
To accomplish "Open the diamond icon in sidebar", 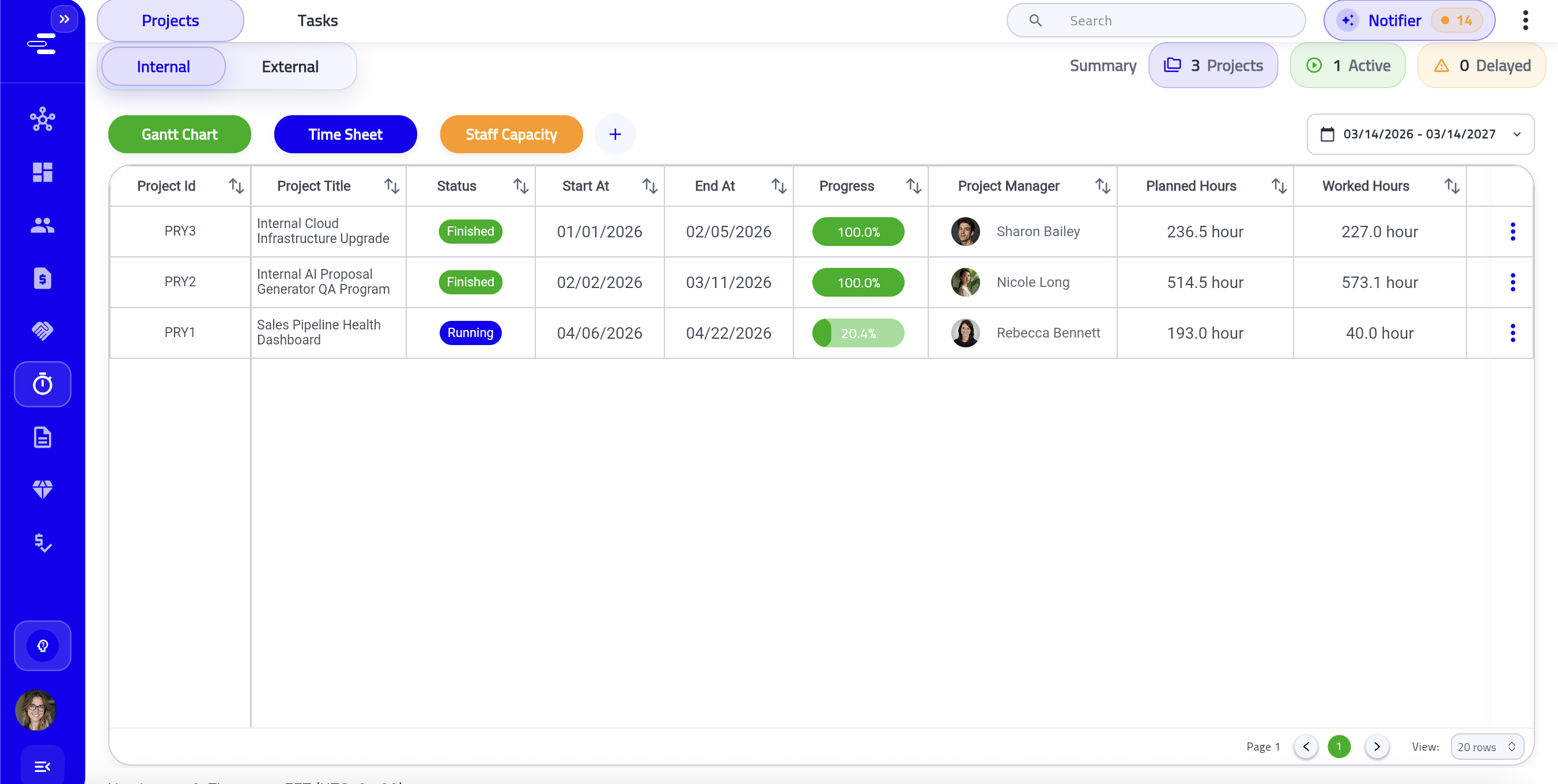I will tap(42, 489).
